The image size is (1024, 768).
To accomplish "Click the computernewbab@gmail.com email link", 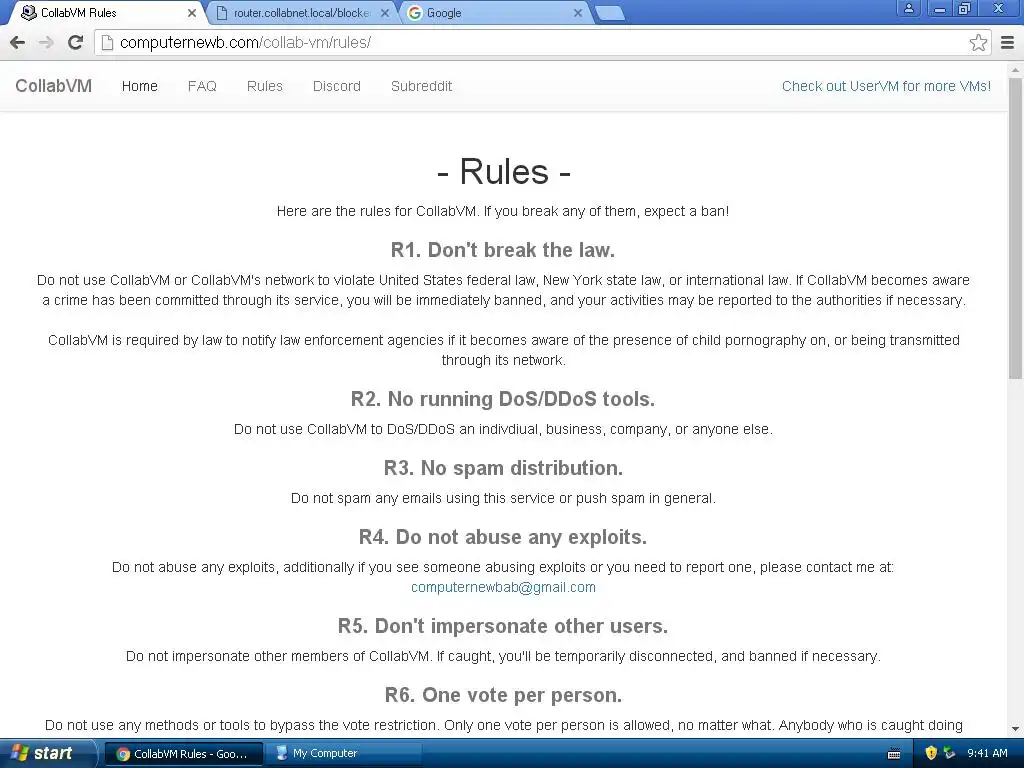I will 503,587.
